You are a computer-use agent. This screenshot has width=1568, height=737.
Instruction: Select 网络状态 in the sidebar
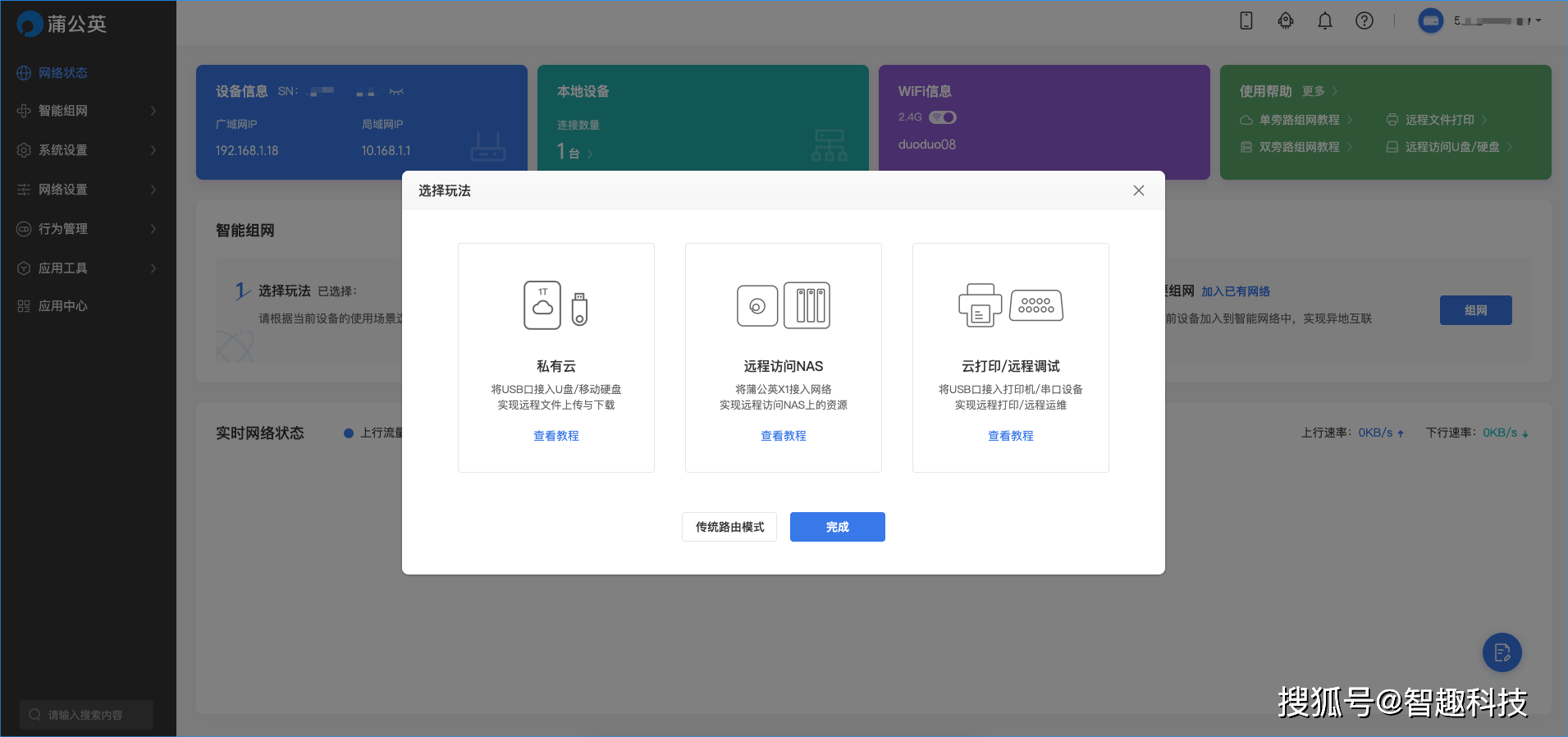pos(63,72)
